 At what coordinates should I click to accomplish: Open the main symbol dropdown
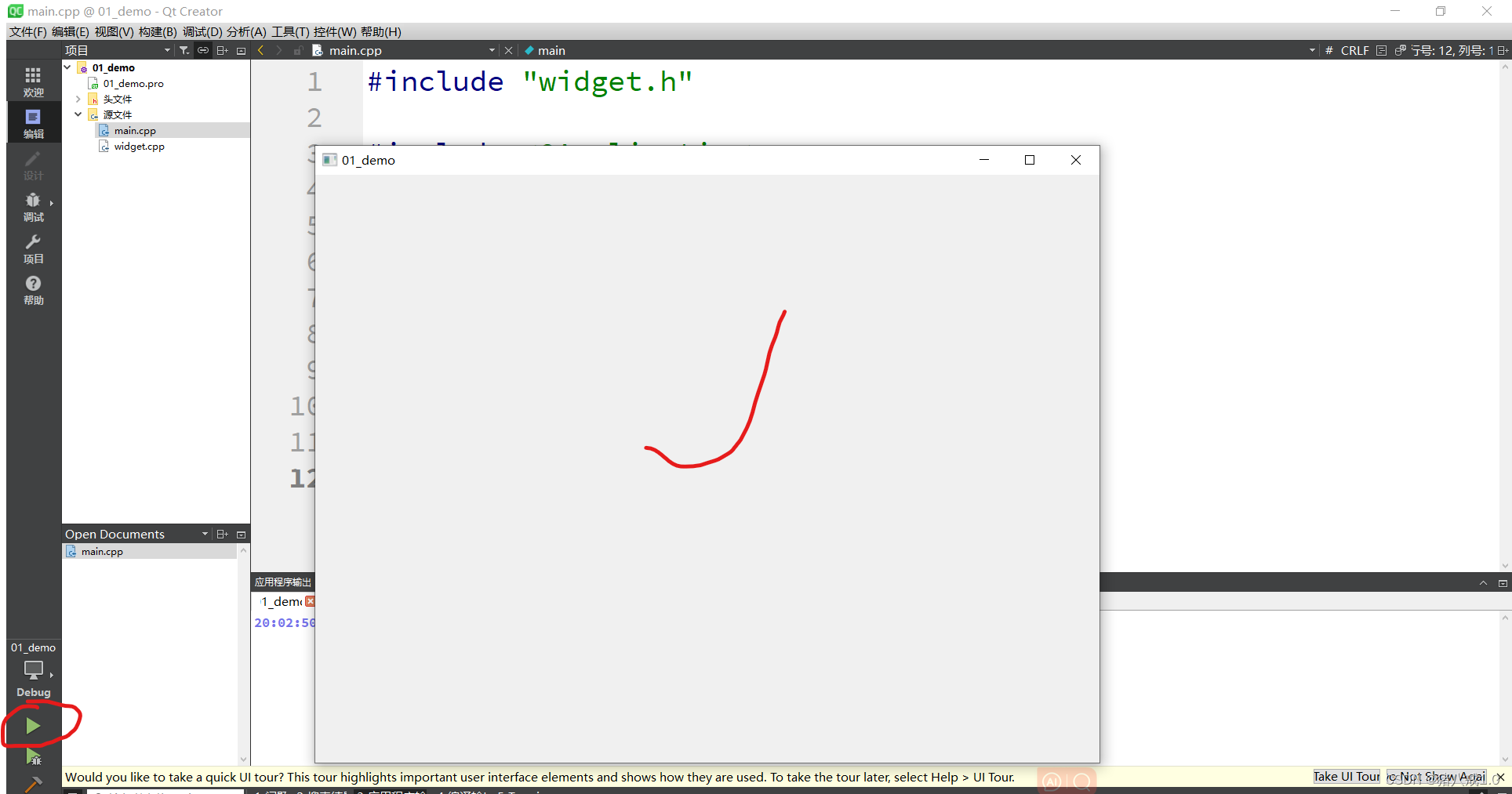tap(1312, 50)
